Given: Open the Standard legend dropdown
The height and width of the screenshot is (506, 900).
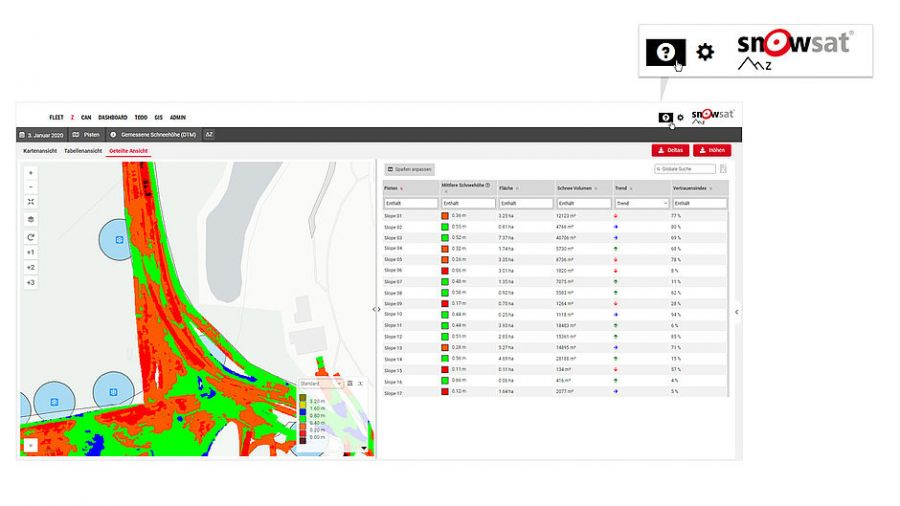Looking at the screenshot, I should click(x=321, y=383).
